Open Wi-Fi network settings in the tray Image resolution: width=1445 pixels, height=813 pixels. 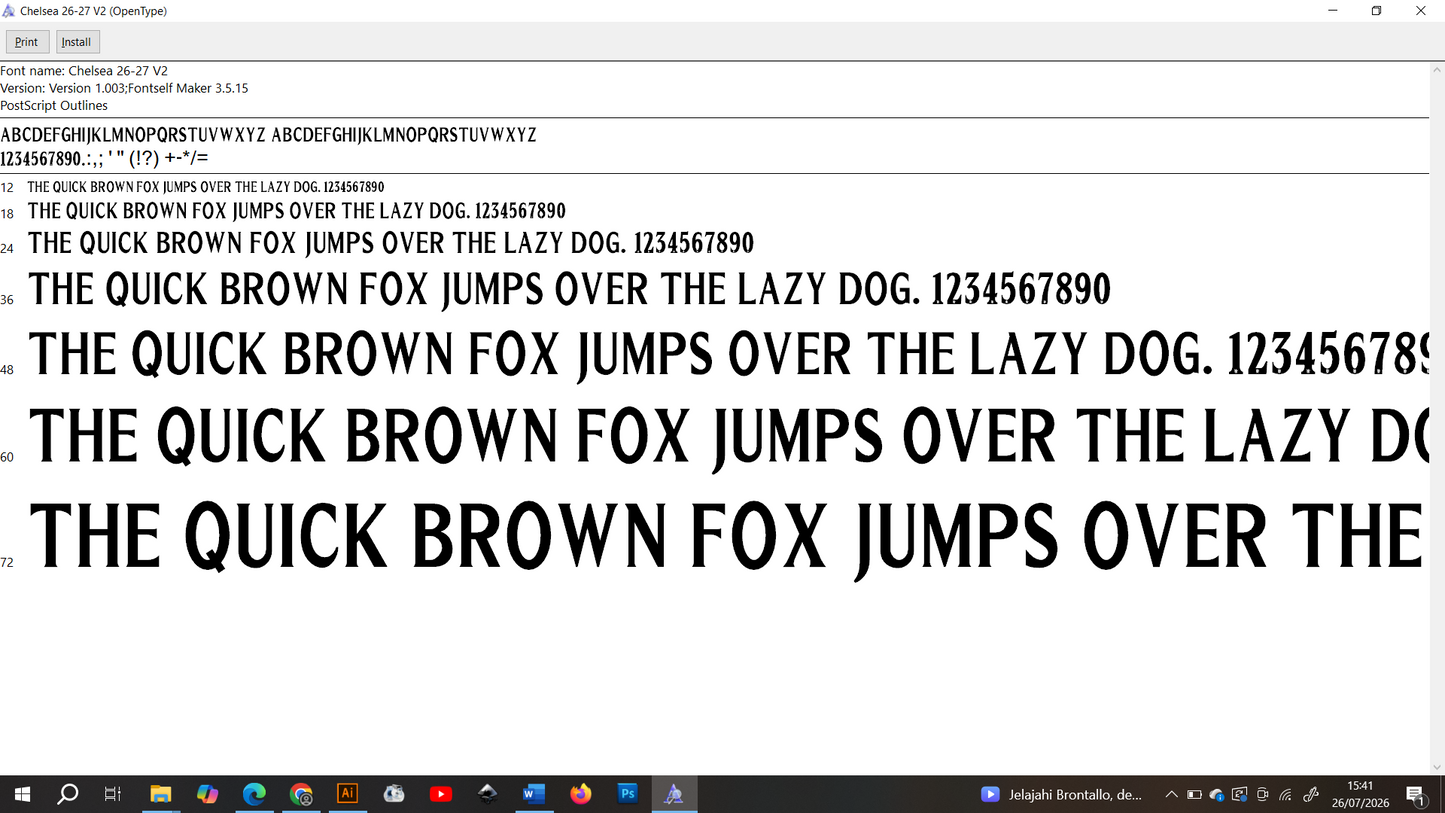tap(1286, 794)
